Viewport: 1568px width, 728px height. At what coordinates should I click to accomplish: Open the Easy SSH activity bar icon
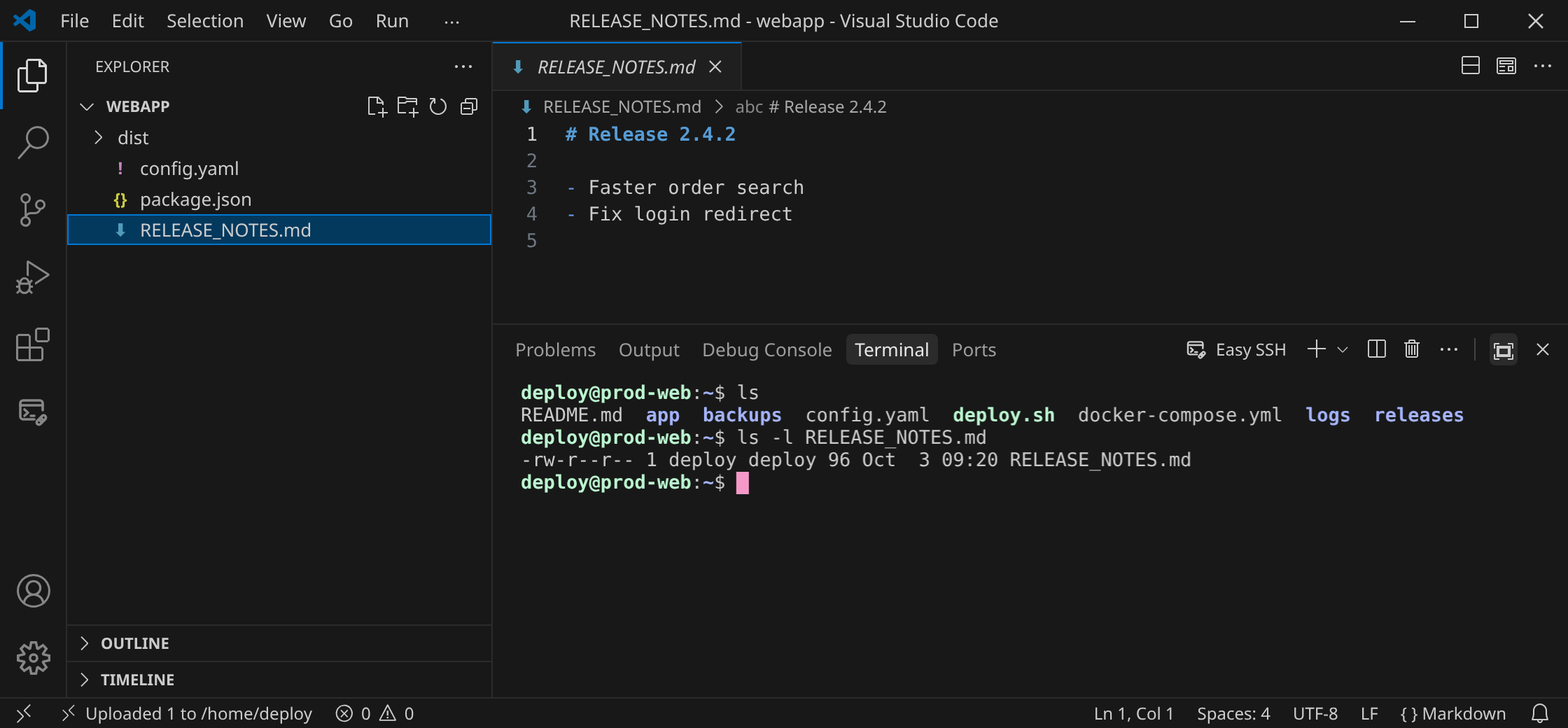pyautogui.click(x=33, y=412)
